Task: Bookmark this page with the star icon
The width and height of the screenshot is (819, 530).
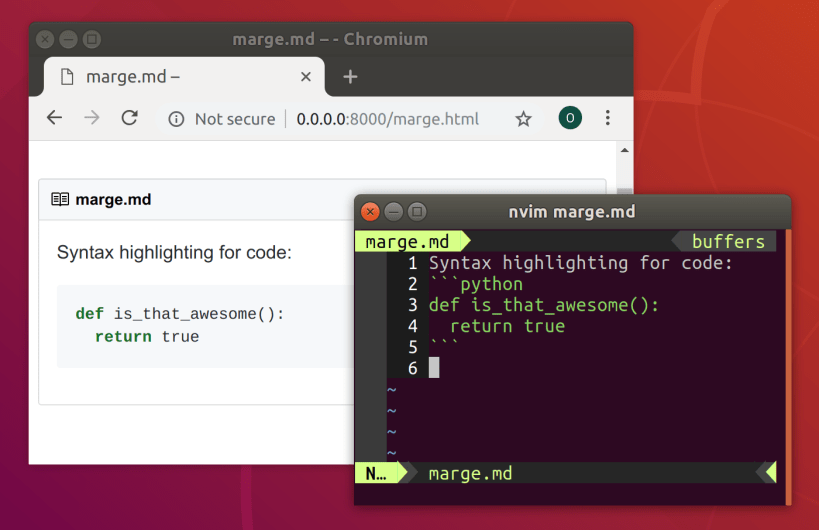Action: tap(523, 119)
